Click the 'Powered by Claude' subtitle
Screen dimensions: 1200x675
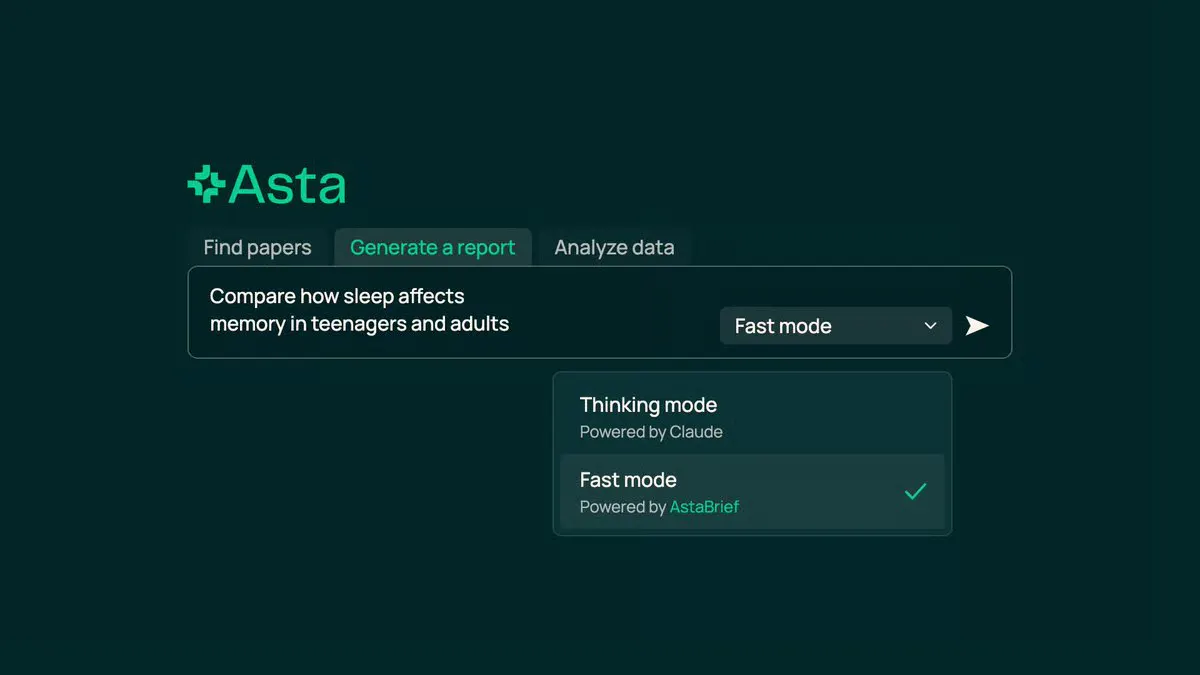(x=651, y=432)
